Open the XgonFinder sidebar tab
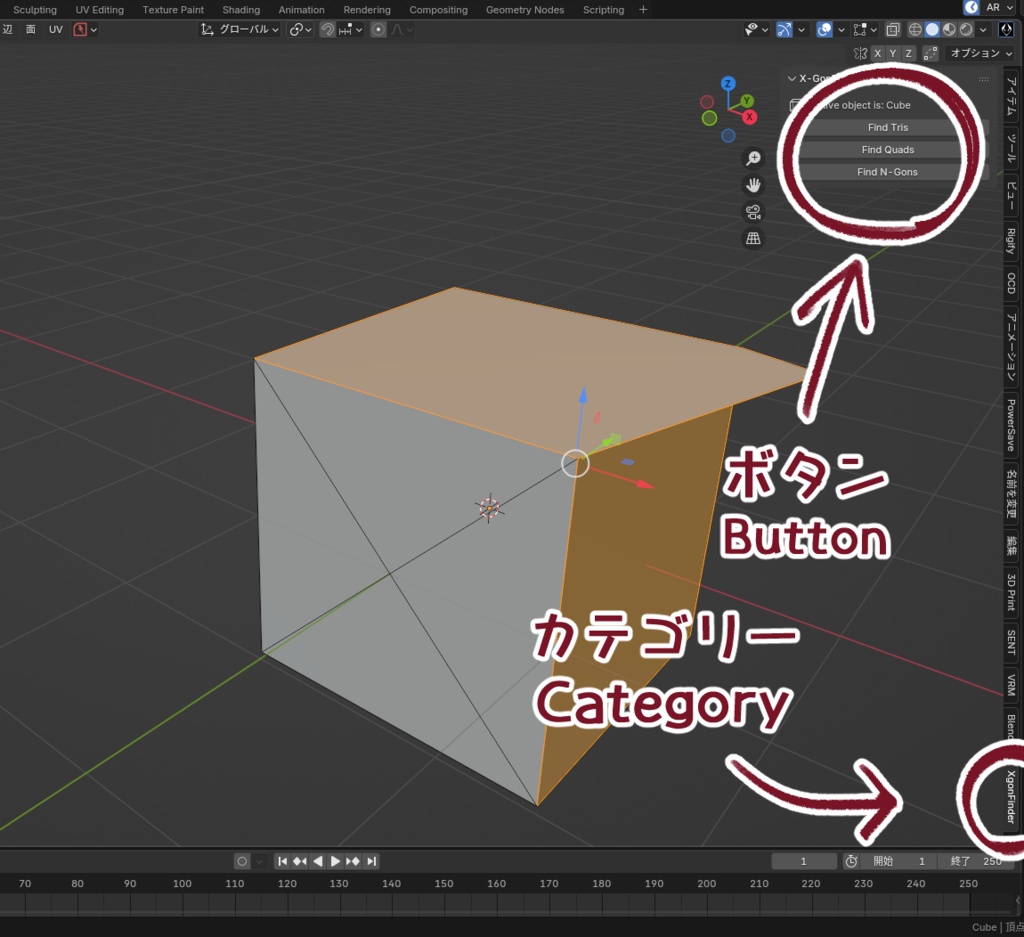 (x=1011, y=797)
